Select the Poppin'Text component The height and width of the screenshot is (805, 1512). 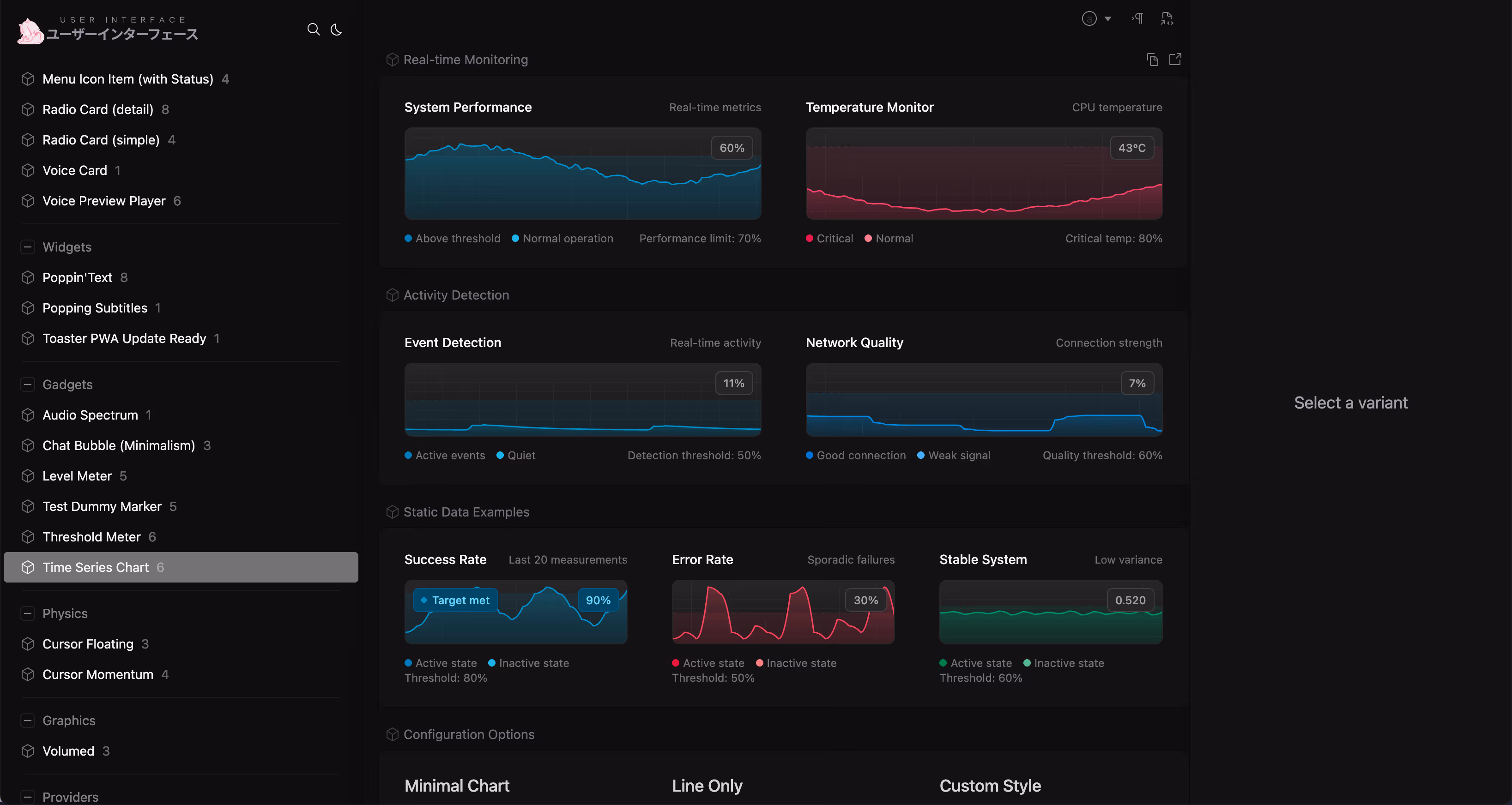point(77,277)
